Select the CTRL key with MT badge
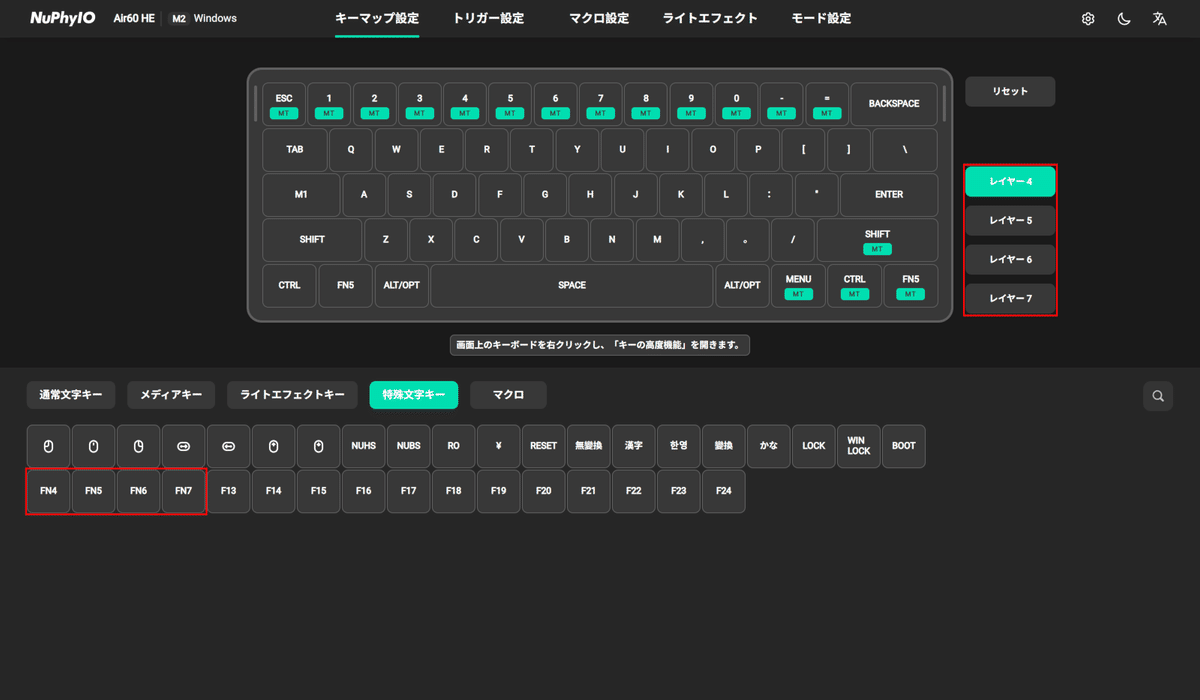 tap(854, 286)
